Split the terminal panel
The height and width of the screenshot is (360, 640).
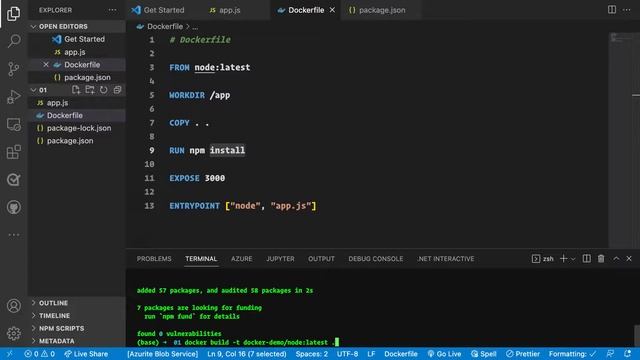click(x=587, y=258)
